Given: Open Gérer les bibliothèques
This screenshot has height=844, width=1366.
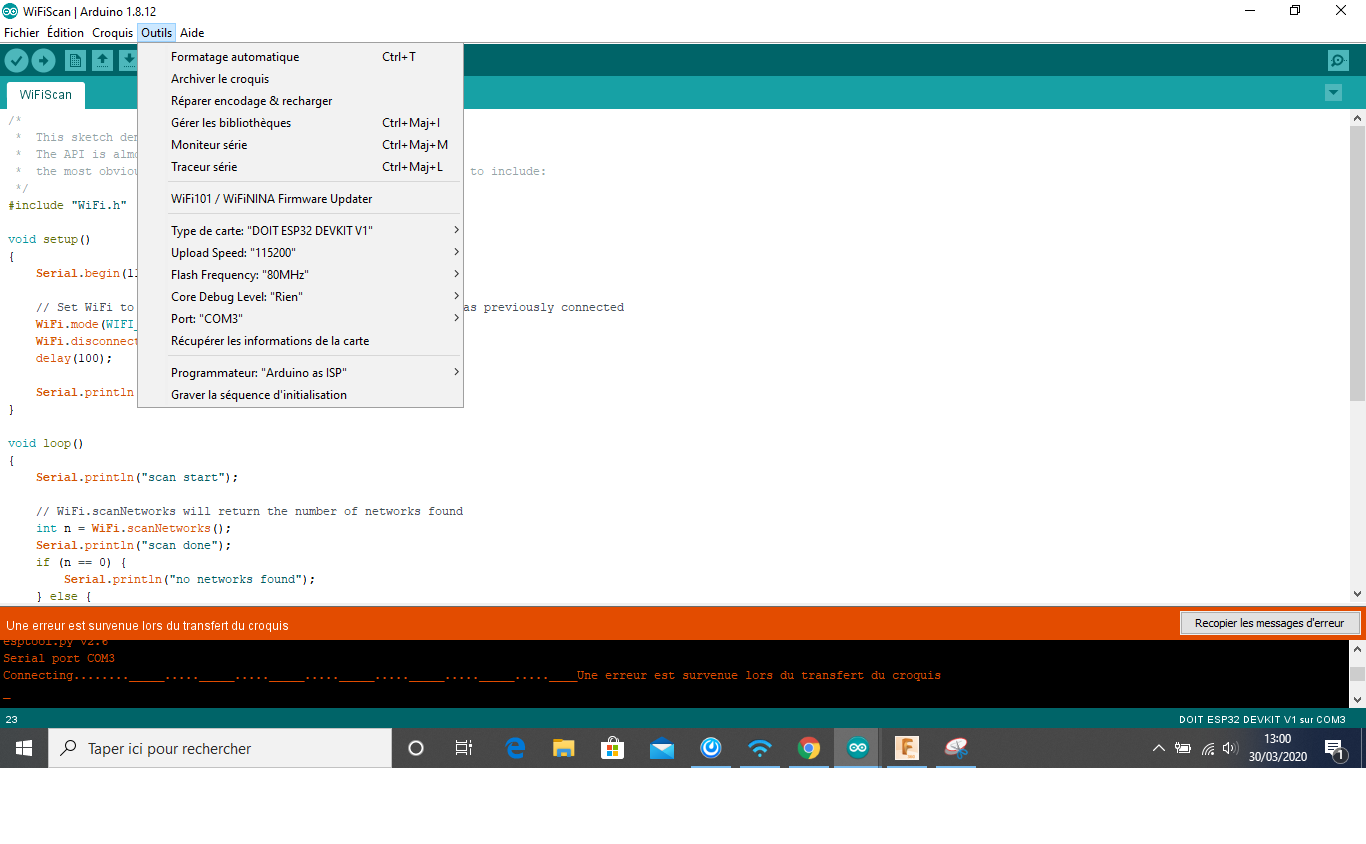Looking at the screenshot, I should pyautogui.click(x=300, y=123).
